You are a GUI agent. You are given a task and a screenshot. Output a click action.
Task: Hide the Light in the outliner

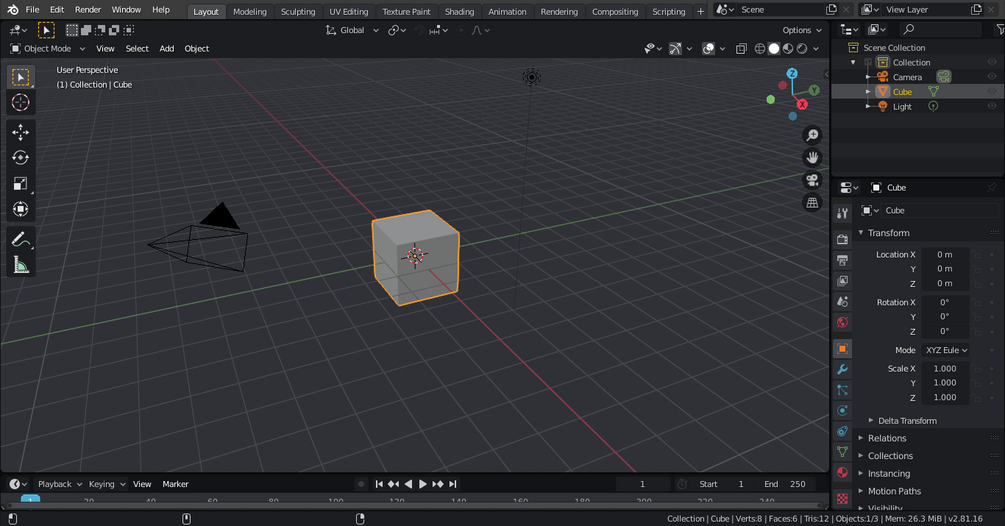pos(992,106)
